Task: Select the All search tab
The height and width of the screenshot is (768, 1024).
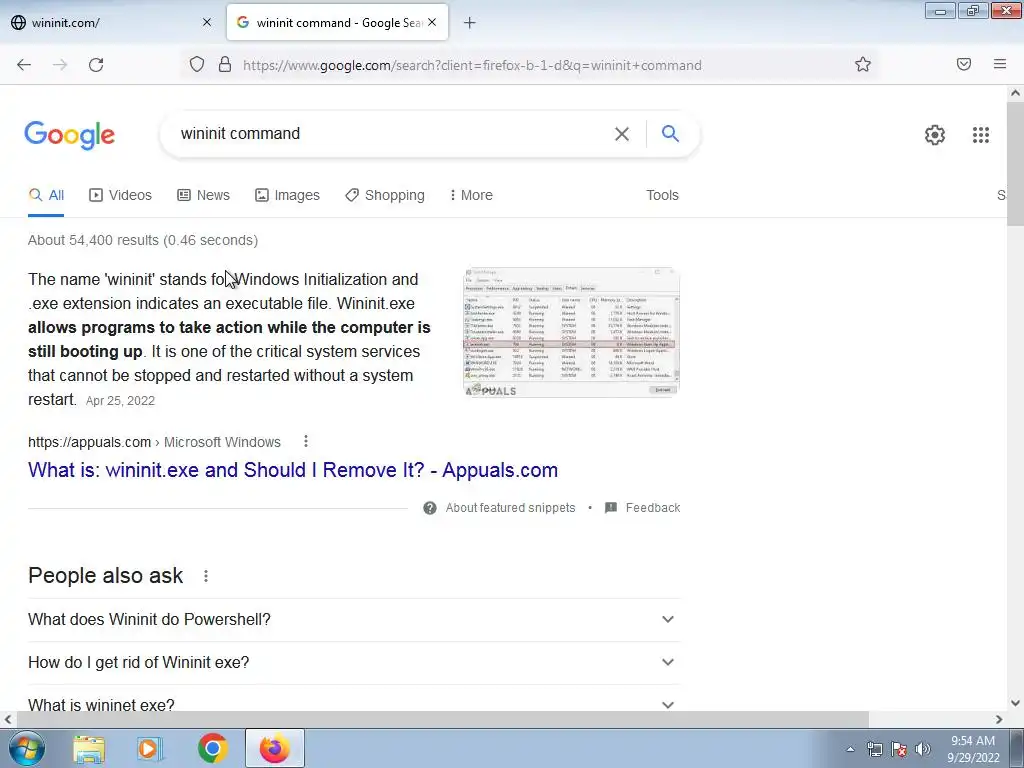Action: (x=46, y=195)
